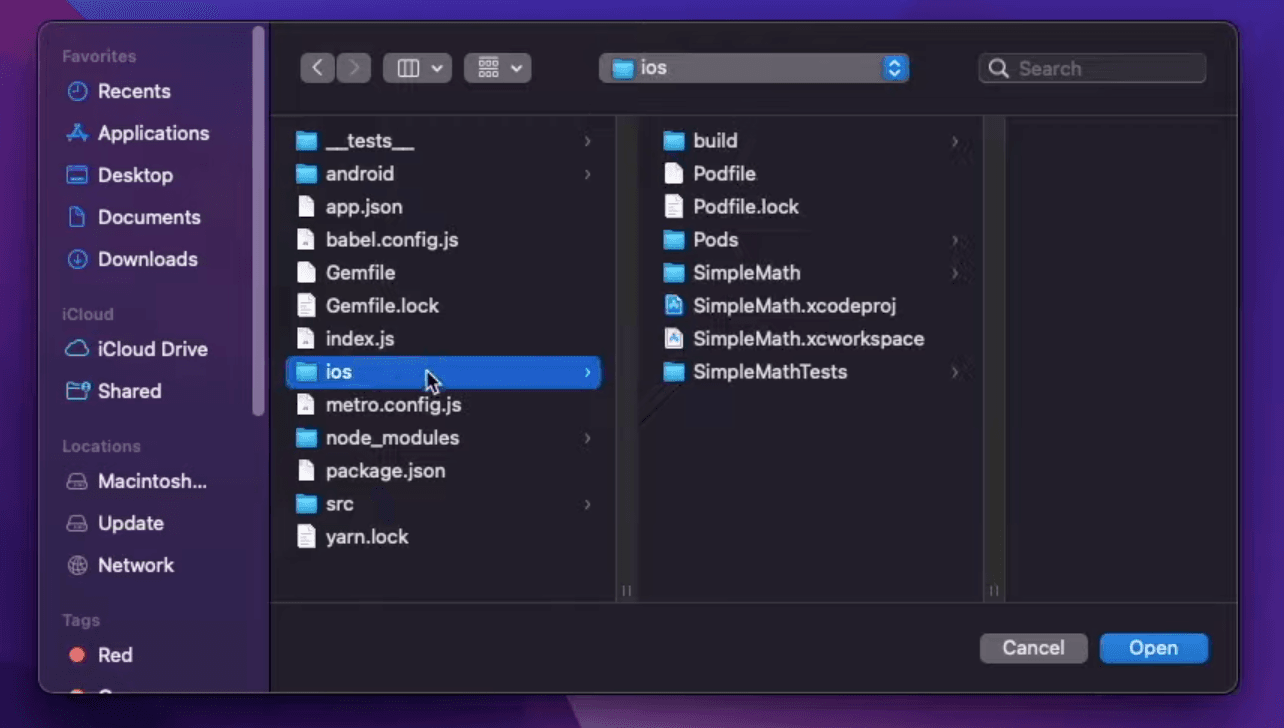Open the view options dropdown in the toolbar
This screenshot has height=728, width=1284.
(417, 67)
